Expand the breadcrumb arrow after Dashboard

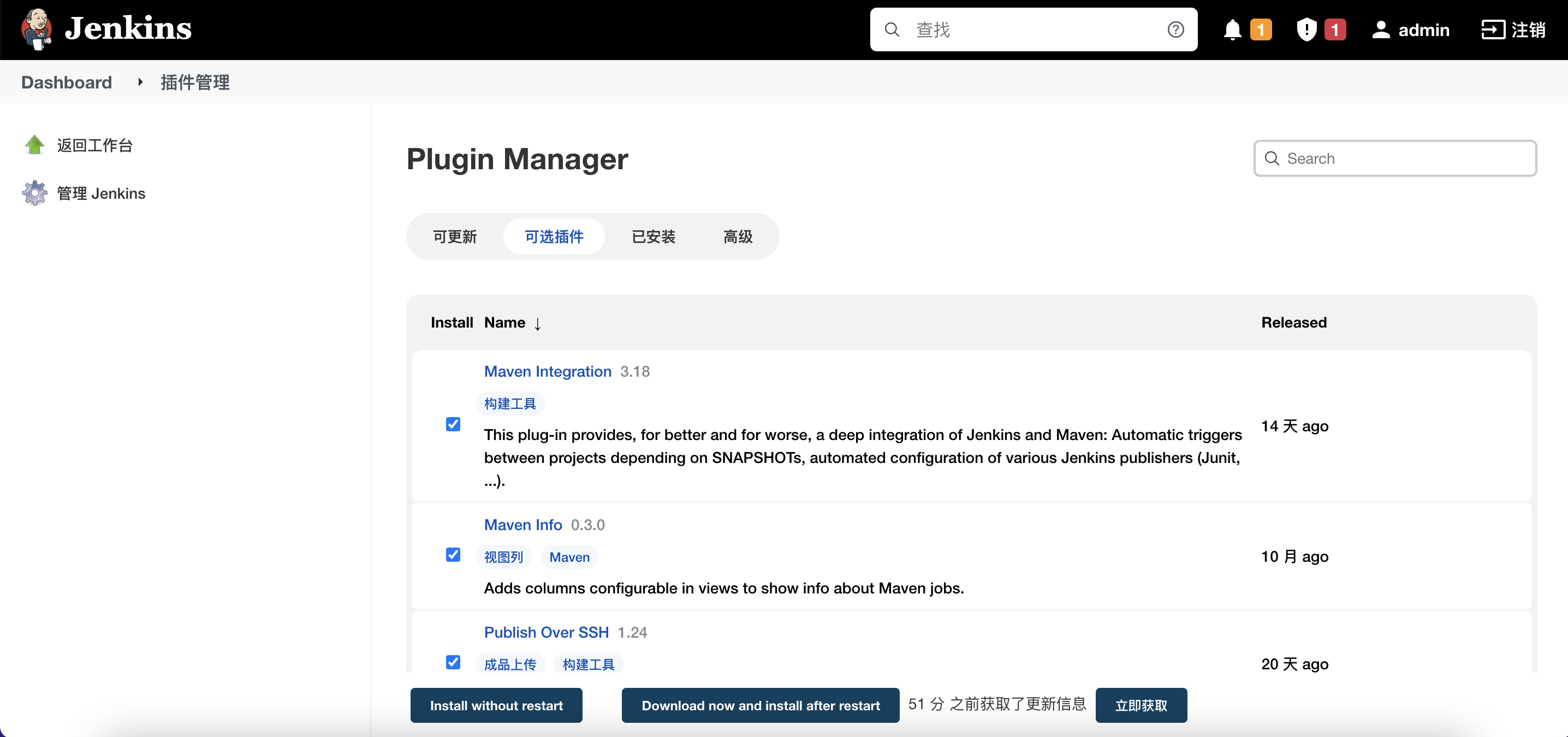click(140, 81)
